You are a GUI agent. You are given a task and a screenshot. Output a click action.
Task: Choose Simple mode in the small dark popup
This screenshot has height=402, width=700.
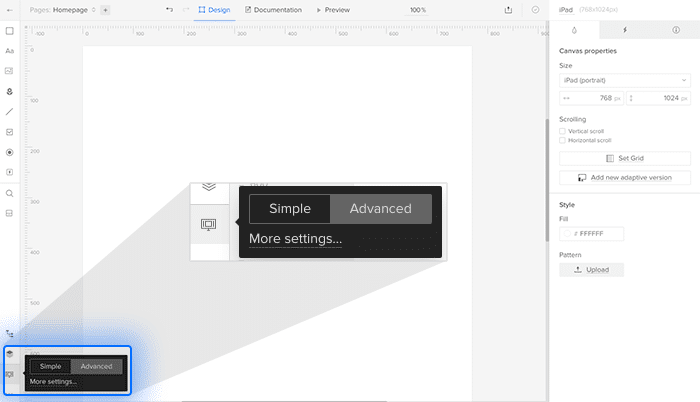(50, 366)
